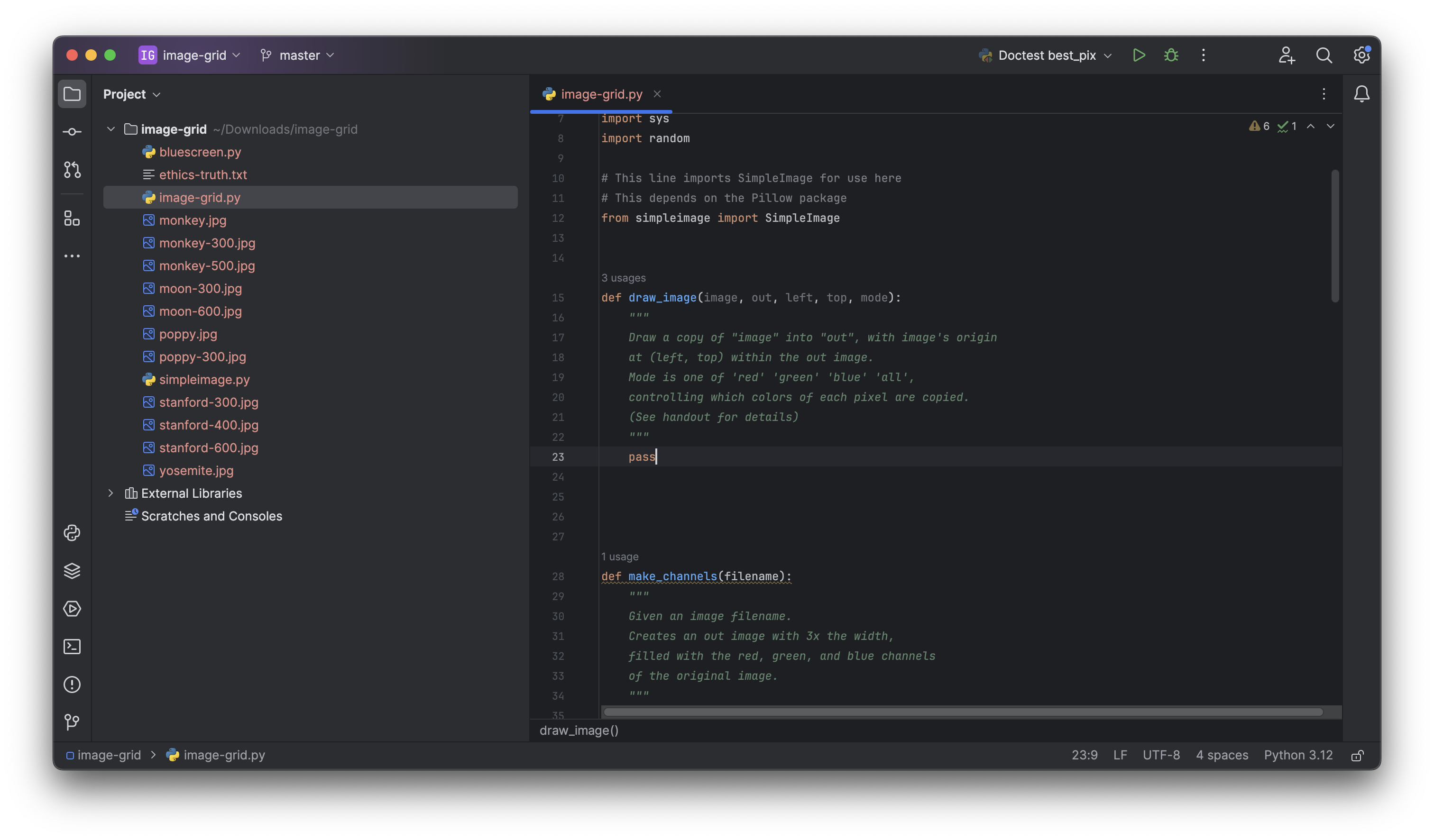1434x840 pixels.
Task: Click the Git branch indicator icon
Action: point(266,55)
